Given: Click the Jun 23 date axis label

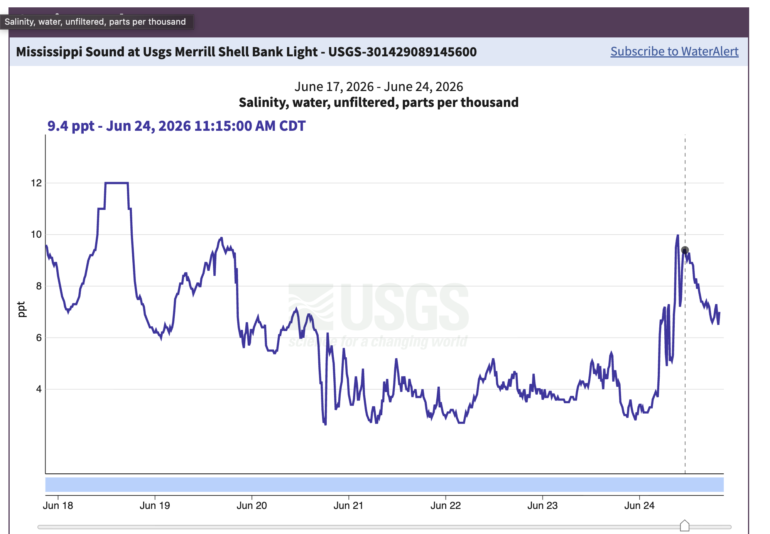Looking at the screenshot, I should [x=542, y=506].
